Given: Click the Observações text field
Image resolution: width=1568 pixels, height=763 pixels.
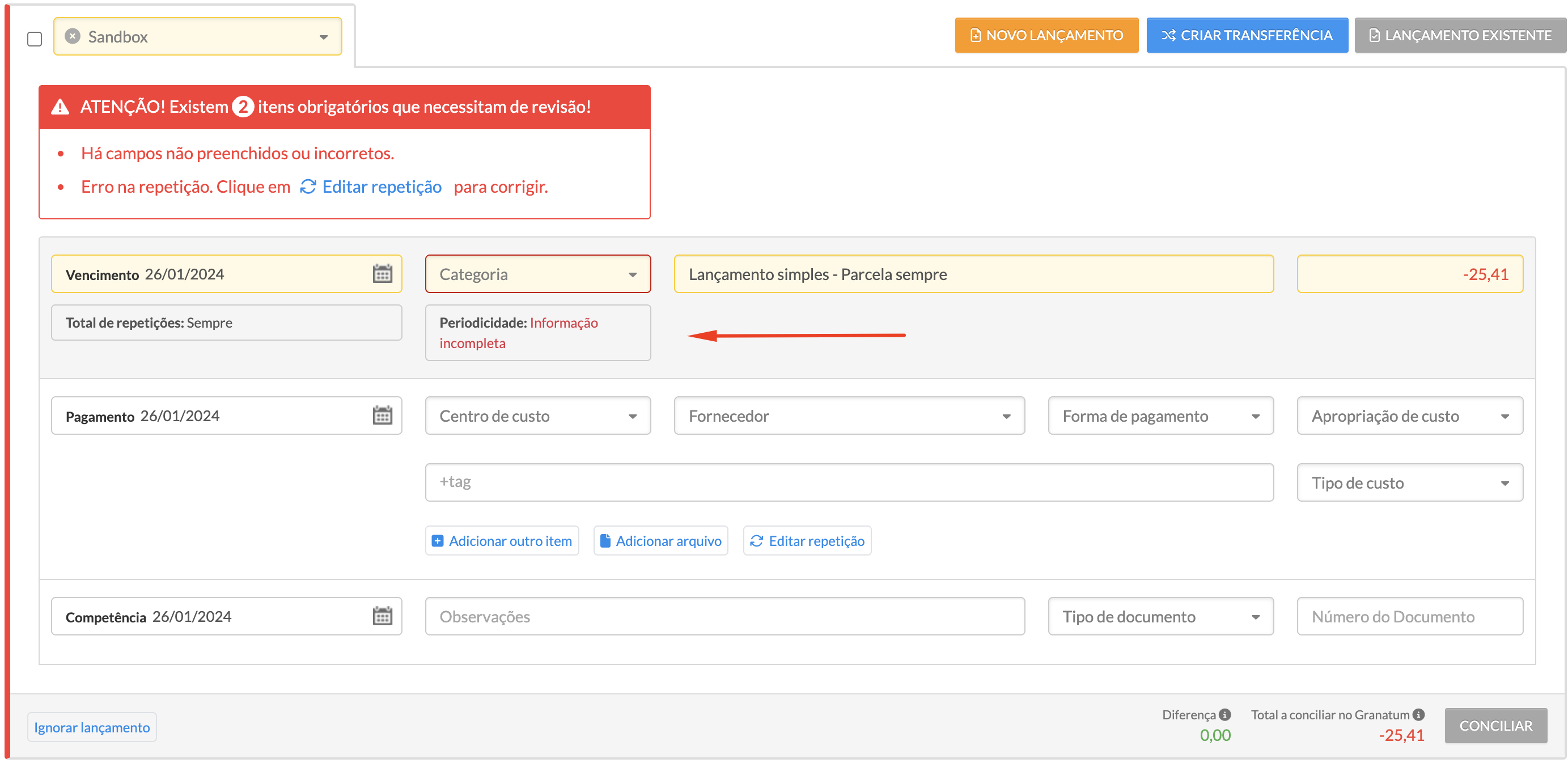Looking at the screenshot, I should [724, 617].
